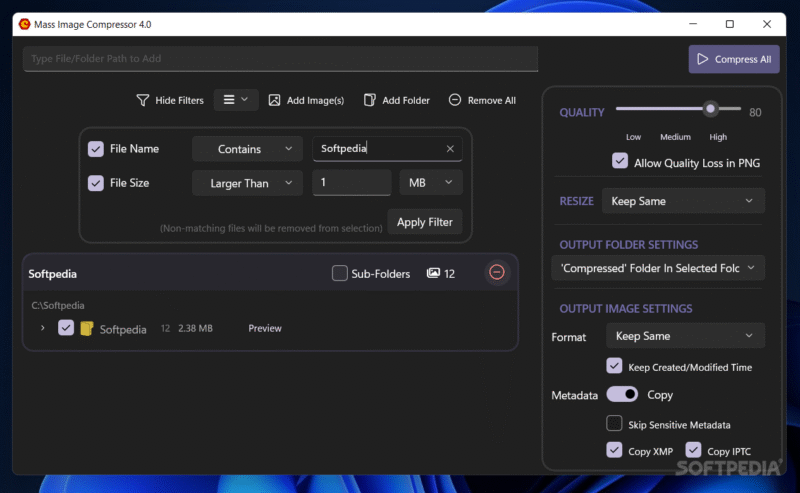This screenshot has height=493, width=800.
Task: Click the Apply Filter button
Action: tap(424, 222)
